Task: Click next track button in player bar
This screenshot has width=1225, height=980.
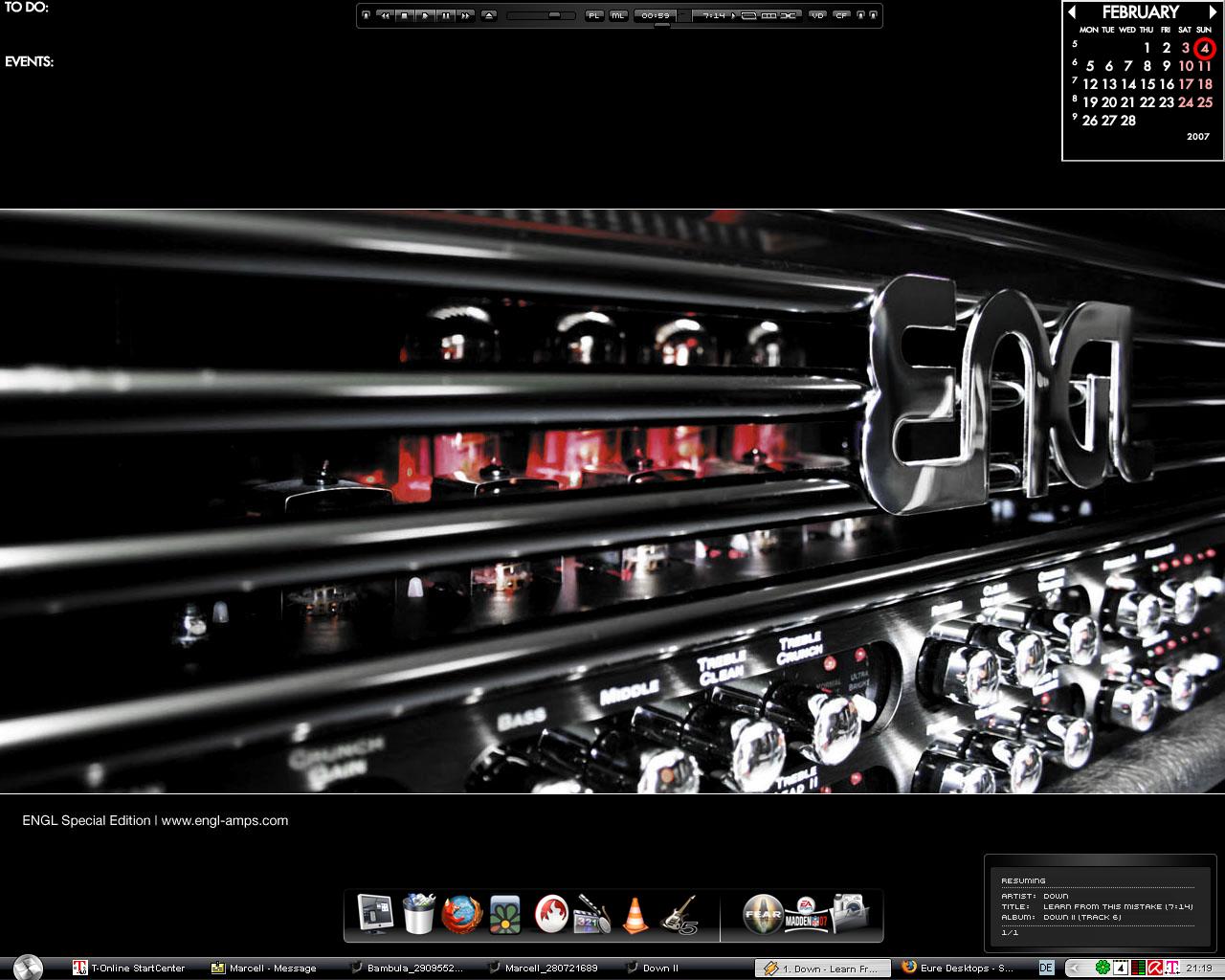Action: [x=465, y=15]
